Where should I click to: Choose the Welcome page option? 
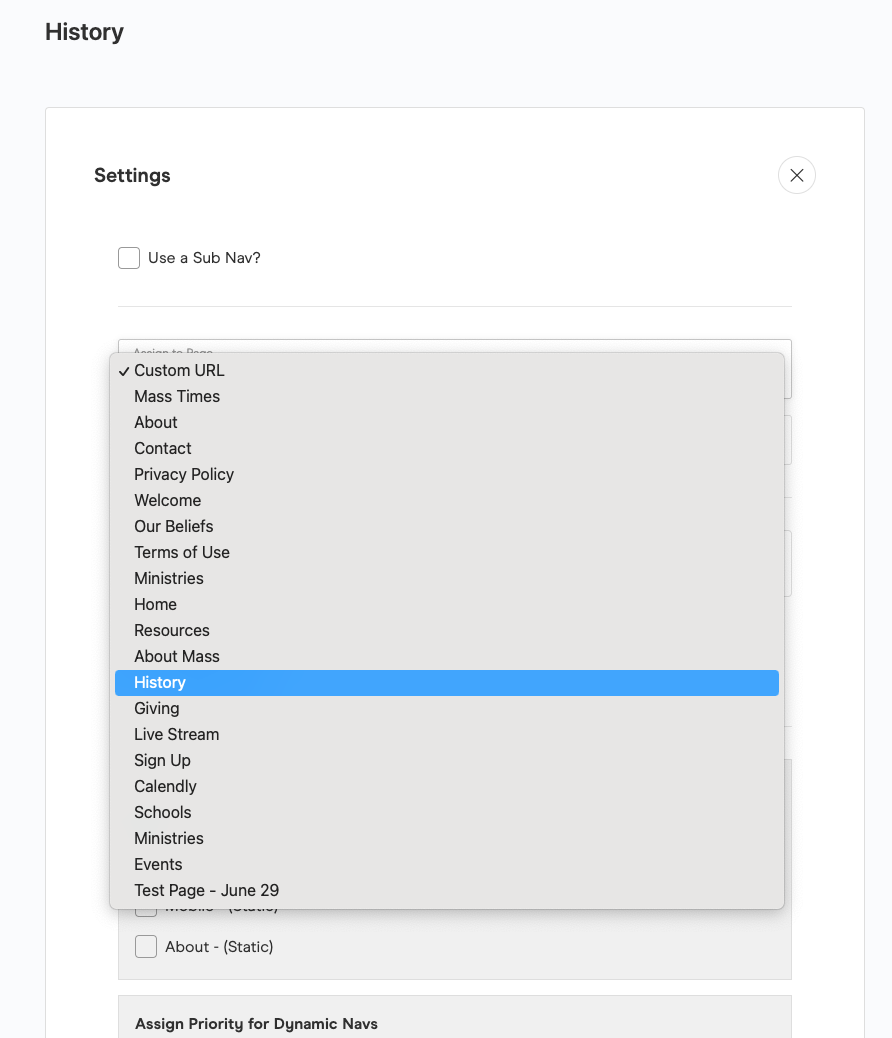point(168,500)
